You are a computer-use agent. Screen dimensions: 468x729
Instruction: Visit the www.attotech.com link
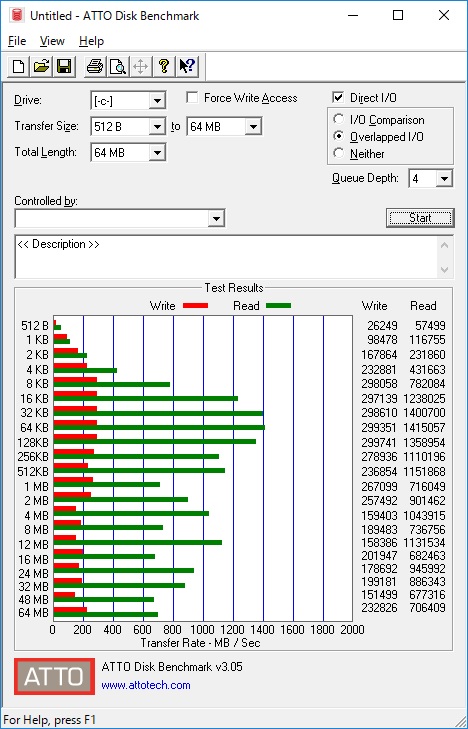pyautogui.click(x=146, y=685)
